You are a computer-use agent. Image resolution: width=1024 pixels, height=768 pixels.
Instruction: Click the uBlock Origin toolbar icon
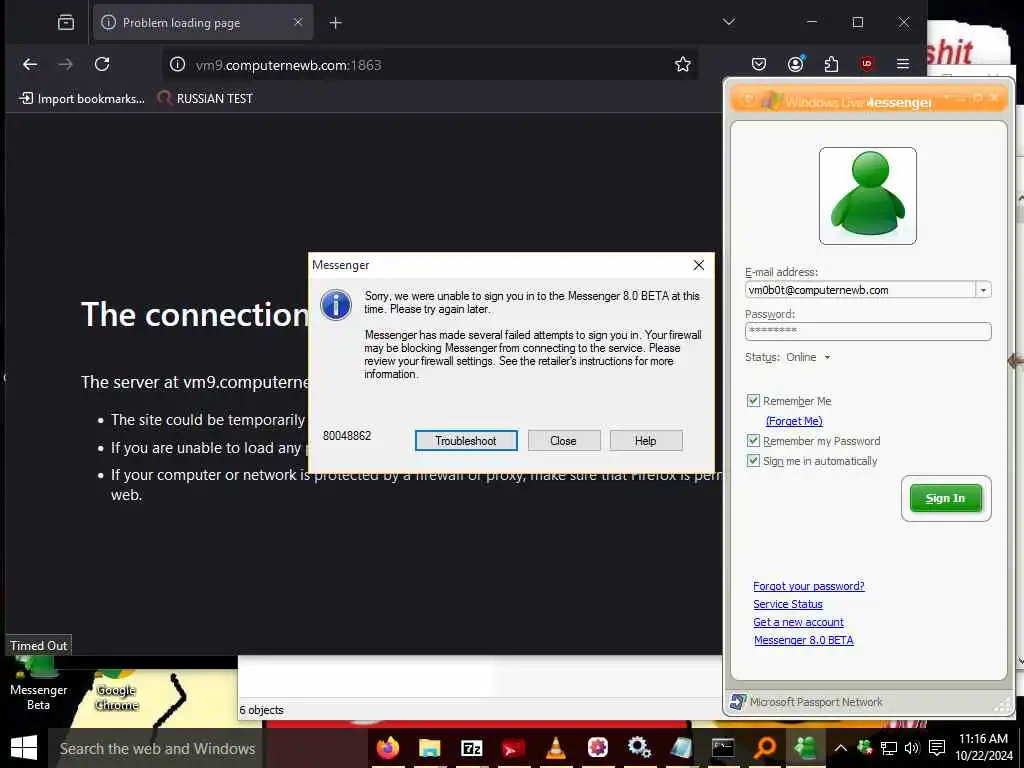click(x=867, y=64)
